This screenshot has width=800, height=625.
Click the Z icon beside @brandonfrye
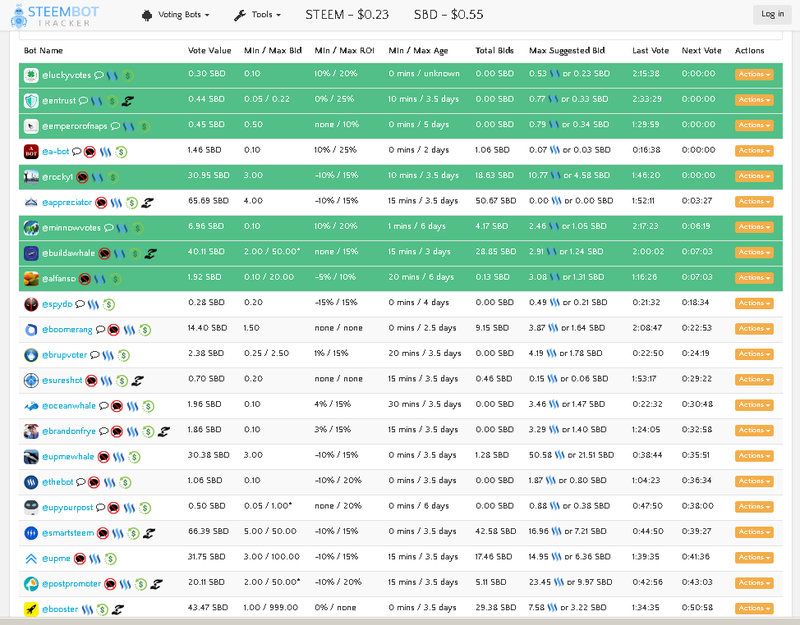(163, 432)
